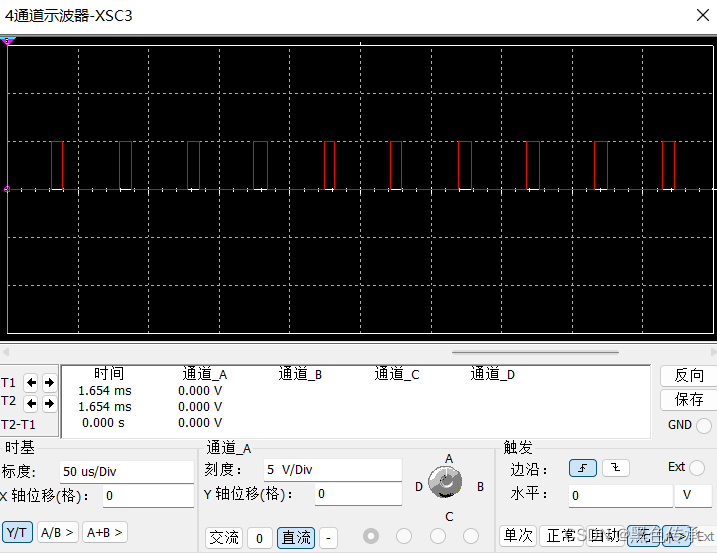Click the T1 row time value 1.654 ms

[105, 391]
